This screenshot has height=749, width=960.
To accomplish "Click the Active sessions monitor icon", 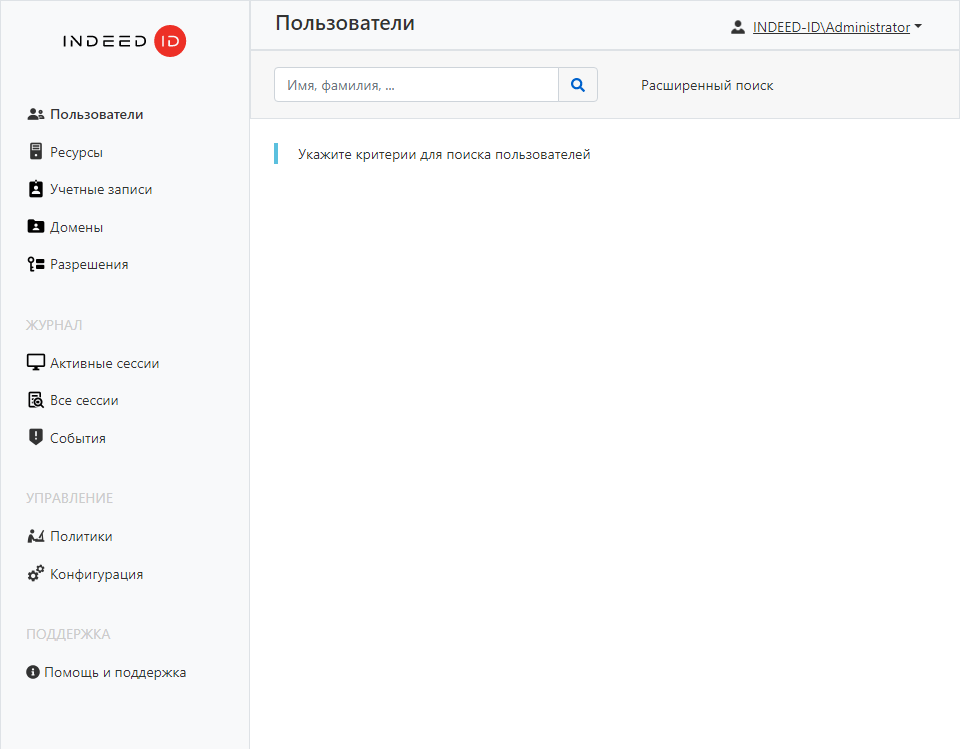I will (x=36, y=363).
